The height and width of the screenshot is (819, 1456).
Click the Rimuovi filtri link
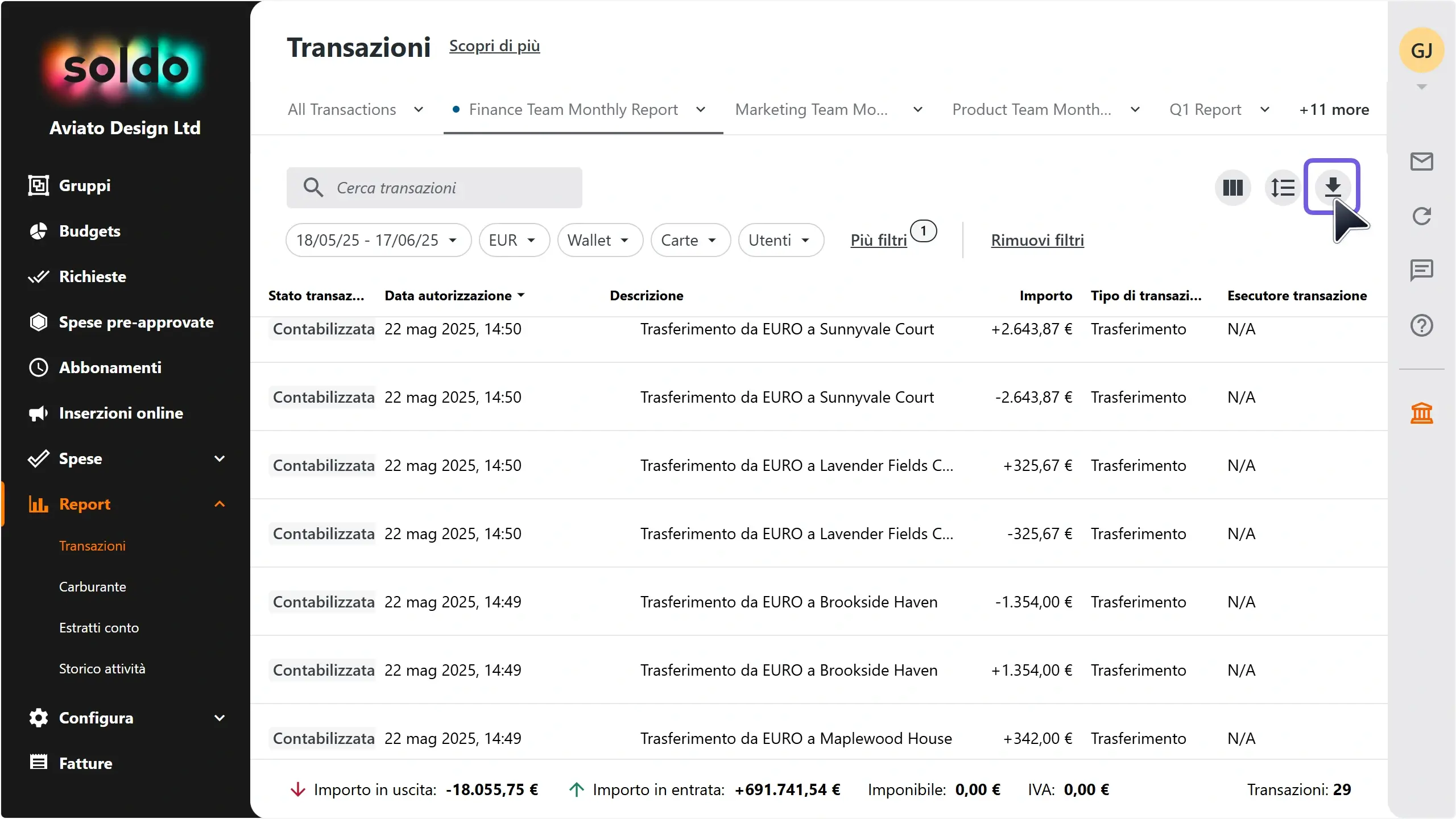point(1037,240)
